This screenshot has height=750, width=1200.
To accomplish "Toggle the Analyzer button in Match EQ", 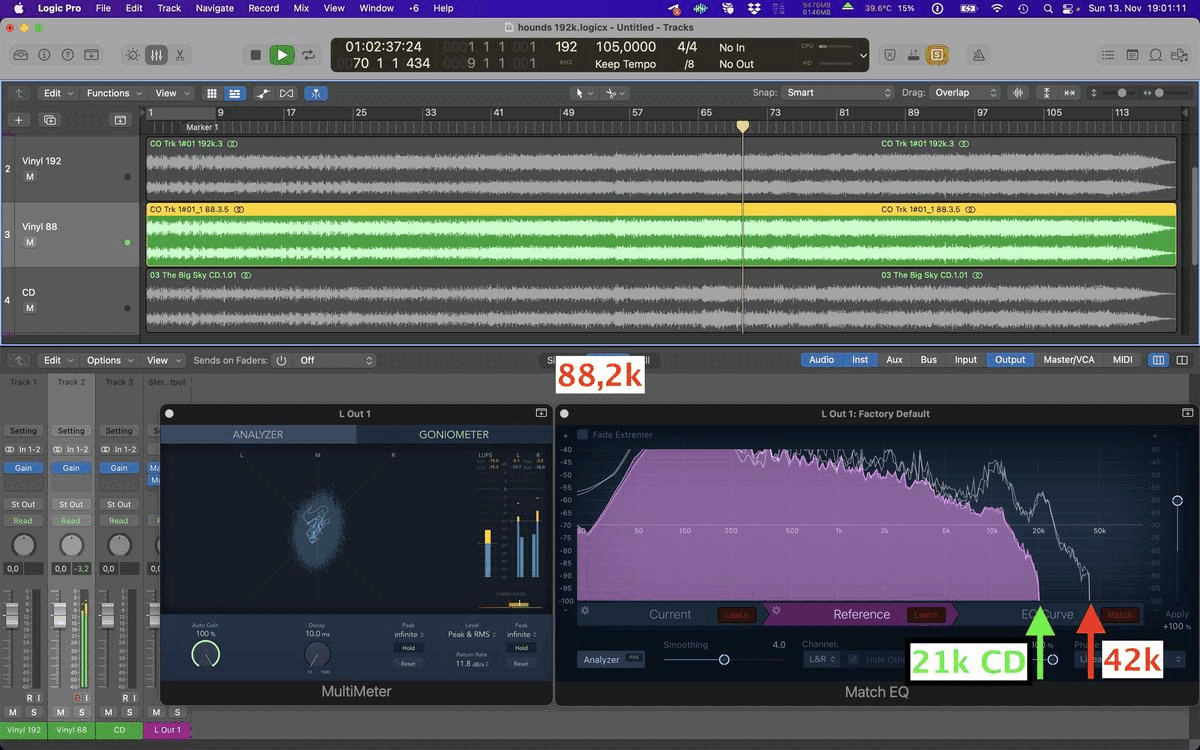I will 610,659.
